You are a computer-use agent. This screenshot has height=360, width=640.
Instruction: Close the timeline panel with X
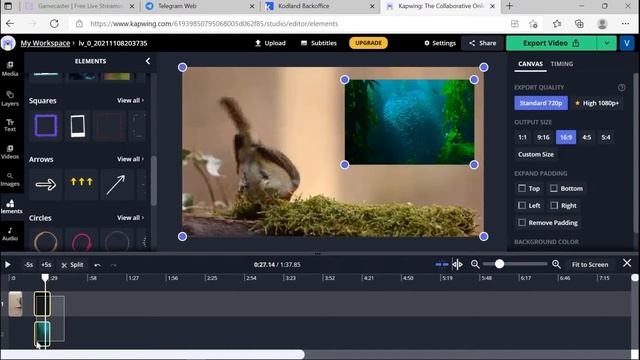click(627, 263)
